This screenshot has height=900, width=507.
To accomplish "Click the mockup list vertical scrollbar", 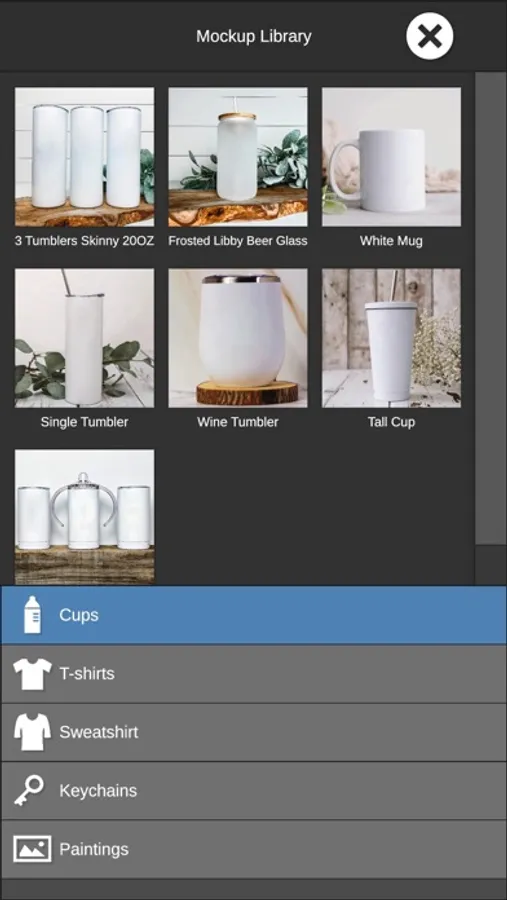I will point(491,309).
